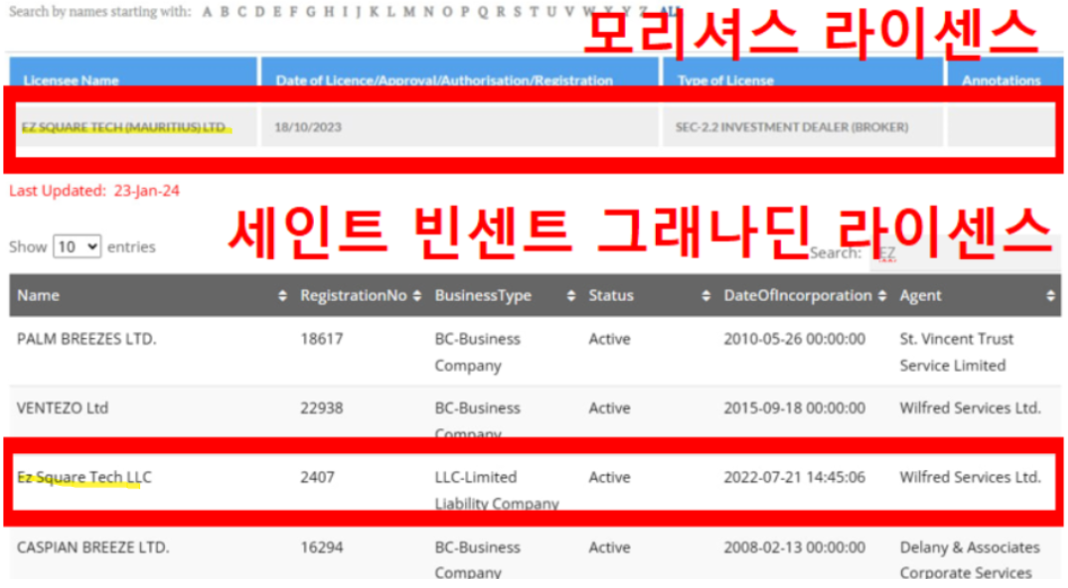
Task: Select letter U in the name search
Action: coord(552,12)
